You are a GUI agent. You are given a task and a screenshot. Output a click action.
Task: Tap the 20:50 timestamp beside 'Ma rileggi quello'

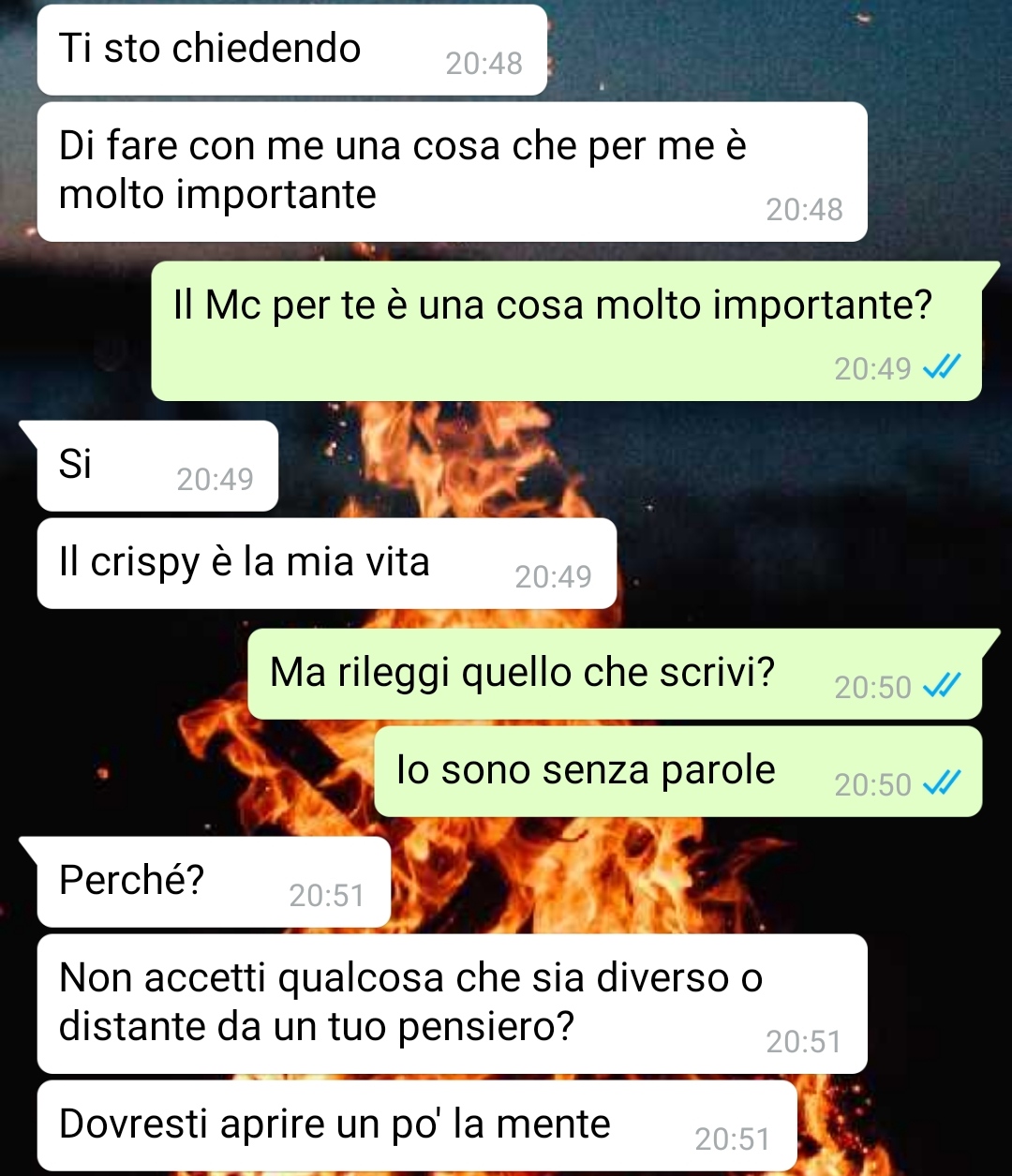(x=872, y=688)
